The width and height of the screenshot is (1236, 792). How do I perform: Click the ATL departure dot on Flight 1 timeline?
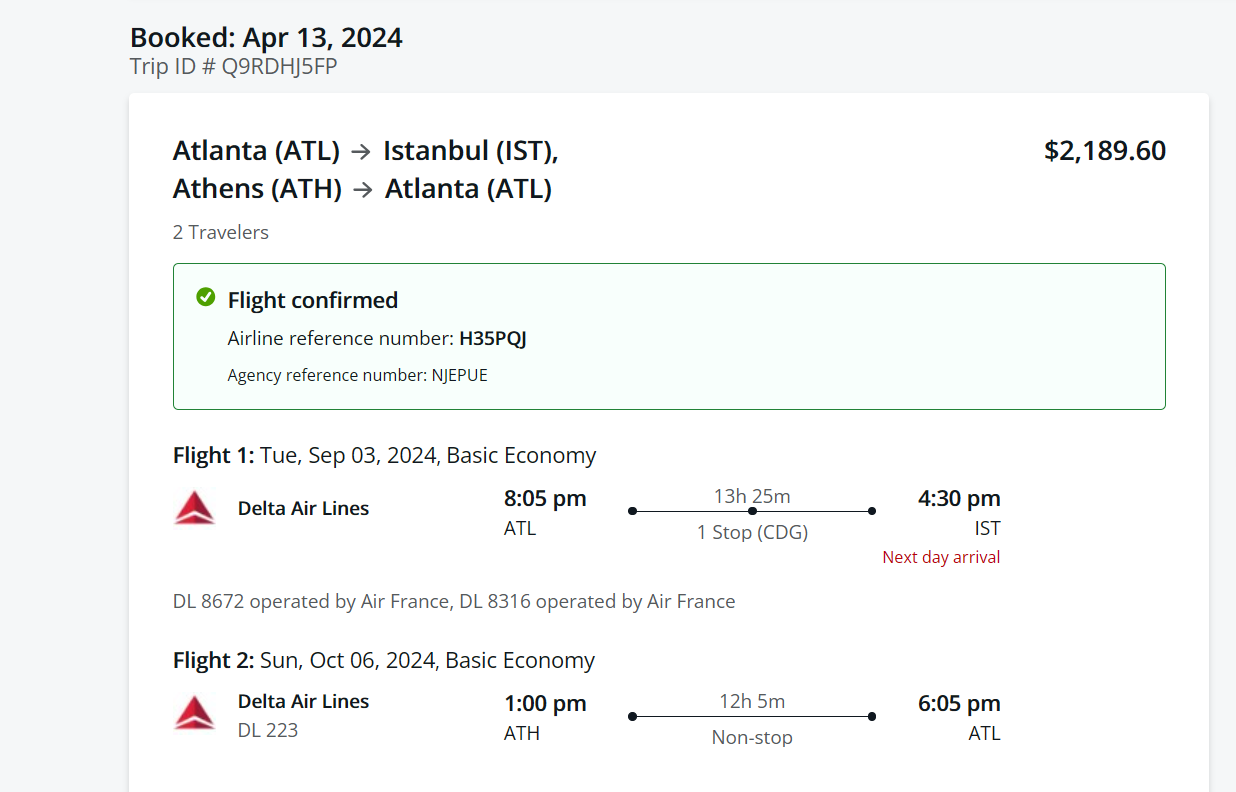[x=632, y=511]
